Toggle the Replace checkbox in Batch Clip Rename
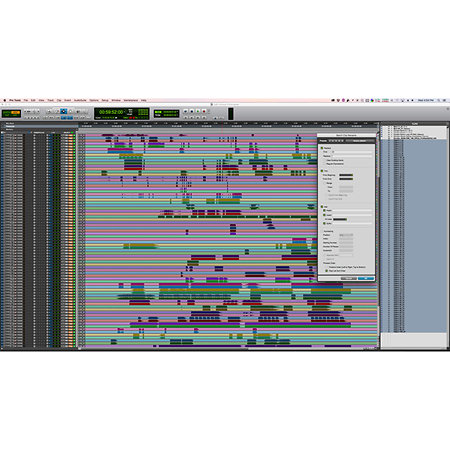Image resolution: width=450 pixels, height=450 pixels. (322, 148)
